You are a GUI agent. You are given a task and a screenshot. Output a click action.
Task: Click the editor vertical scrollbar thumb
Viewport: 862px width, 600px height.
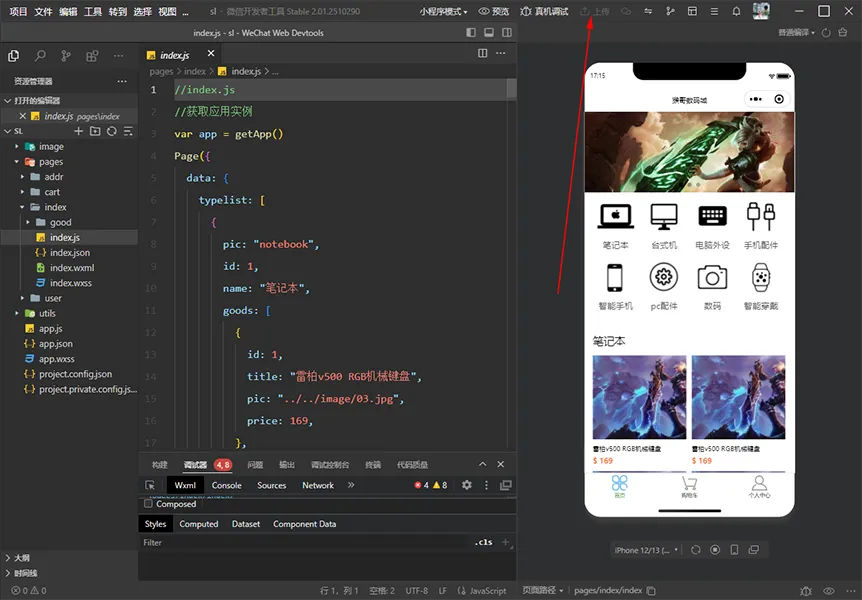[511, 89]
